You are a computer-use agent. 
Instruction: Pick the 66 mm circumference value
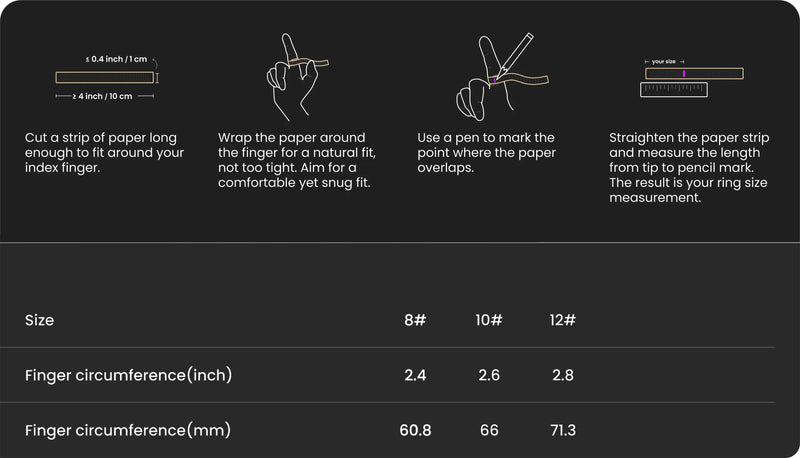(490, 430)
